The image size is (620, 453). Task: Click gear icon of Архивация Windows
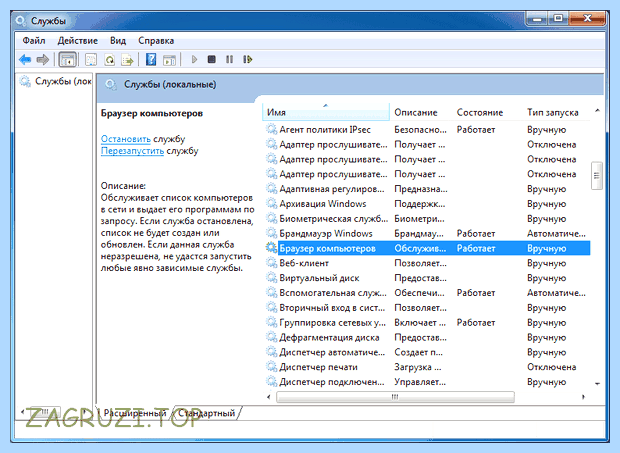271,204
